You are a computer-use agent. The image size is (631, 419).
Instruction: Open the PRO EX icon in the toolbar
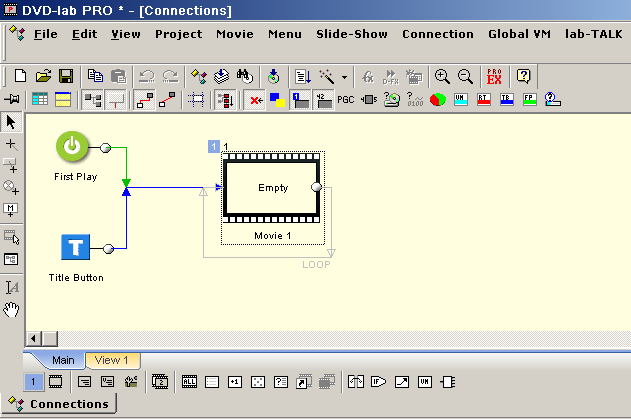tap(494, 76)
